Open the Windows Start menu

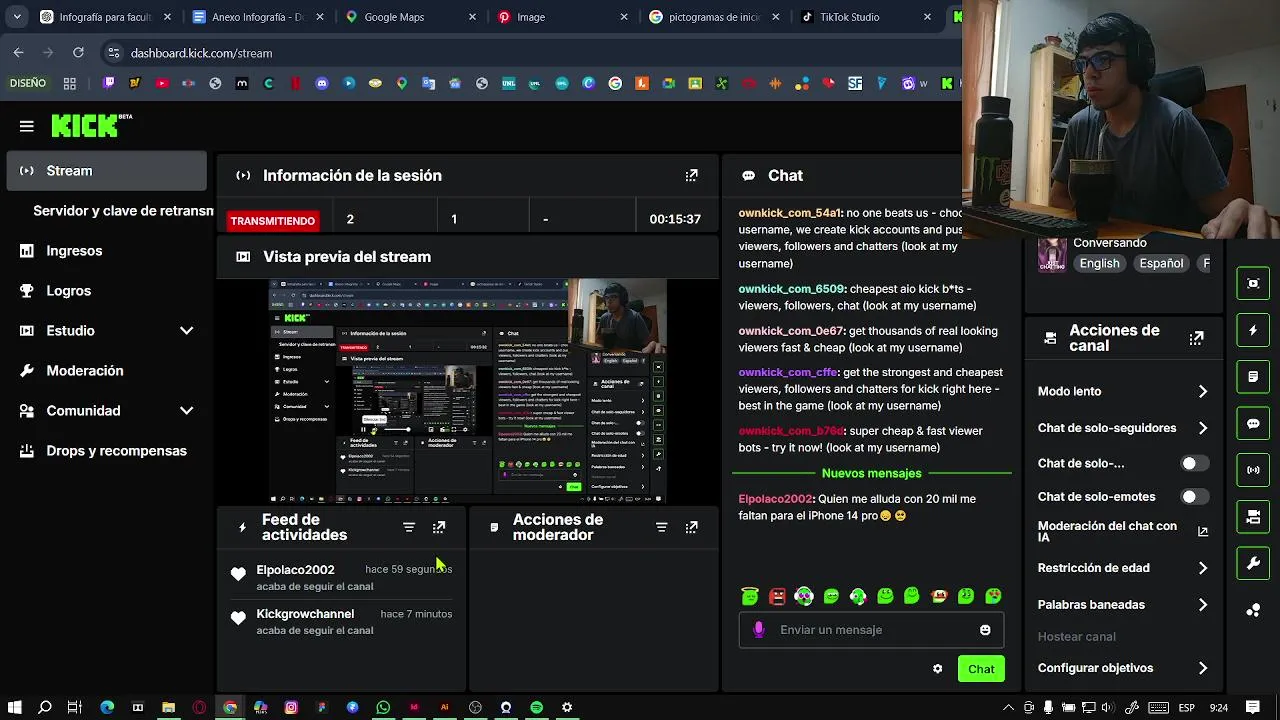tap(14, 708)
